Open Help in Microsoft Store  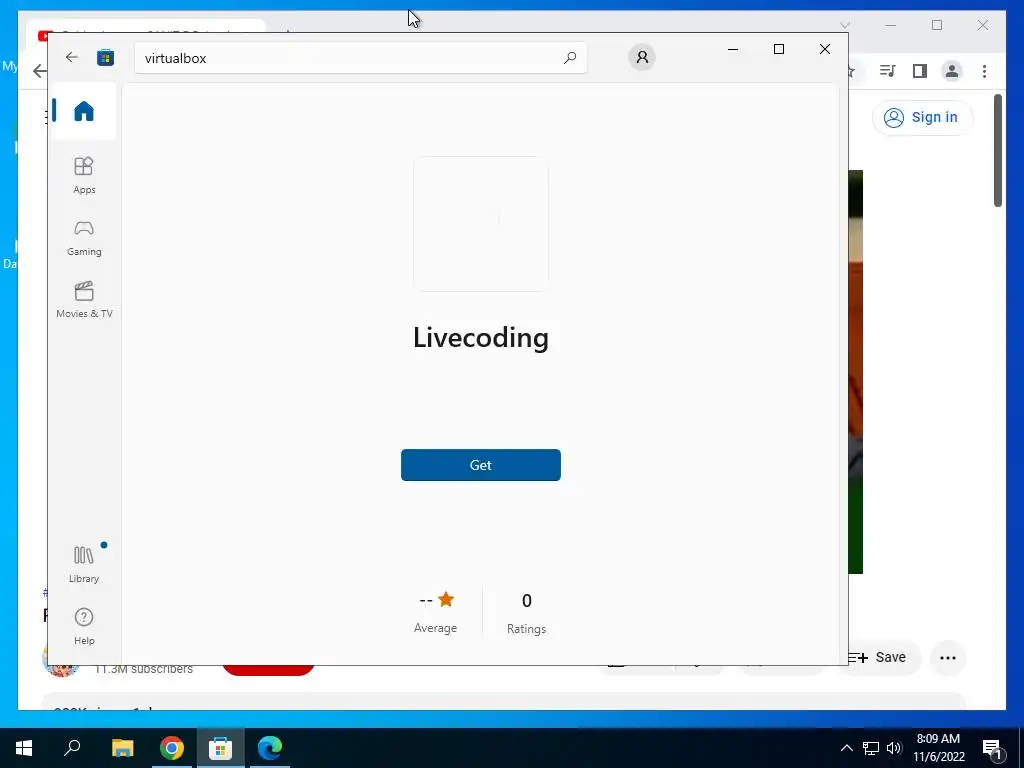coord(84,626)
